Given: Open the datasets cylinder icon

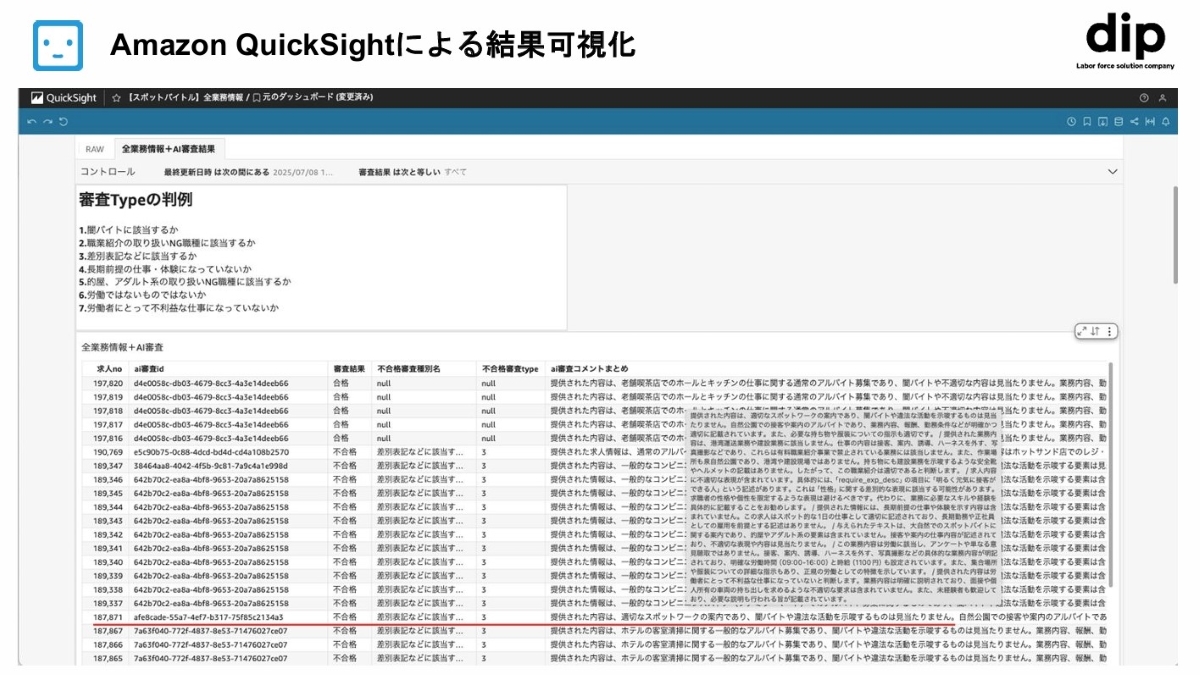Looking at the screenshot, I should [x=1118, y=122].
